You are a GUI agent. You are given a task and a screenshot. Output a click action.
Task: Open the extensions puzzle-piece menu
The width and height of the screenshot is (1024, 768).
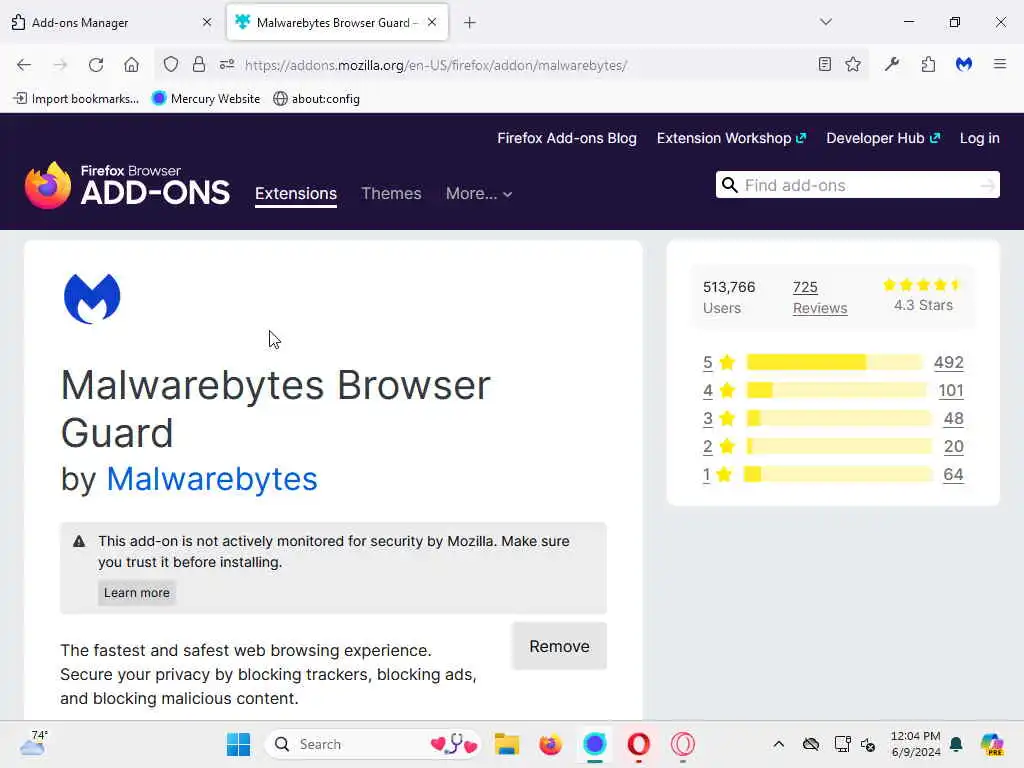tap(928, 64)
